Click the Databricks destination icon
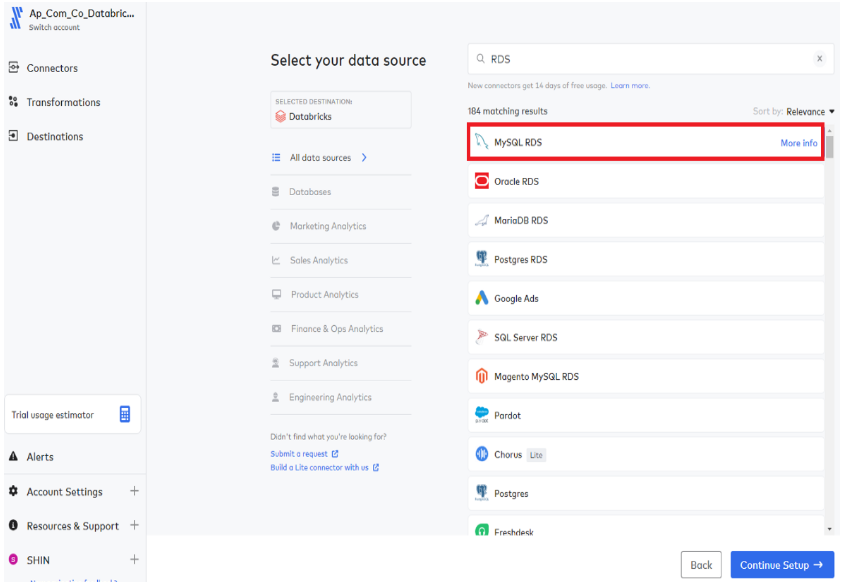843x588 pixels. (x=280, y=117)
